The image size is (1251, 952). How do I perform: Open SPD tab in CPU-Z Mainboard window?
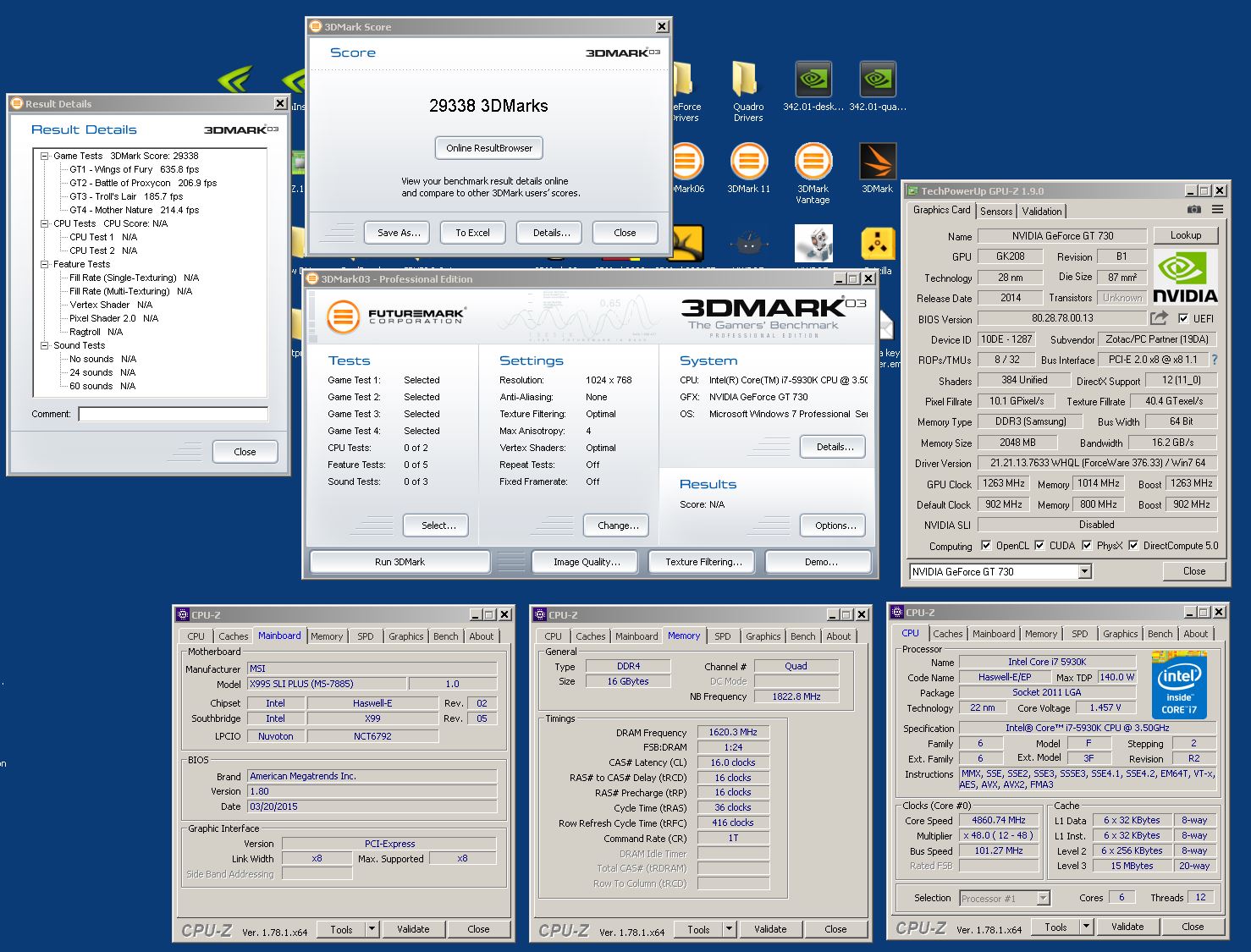(365, 636)
